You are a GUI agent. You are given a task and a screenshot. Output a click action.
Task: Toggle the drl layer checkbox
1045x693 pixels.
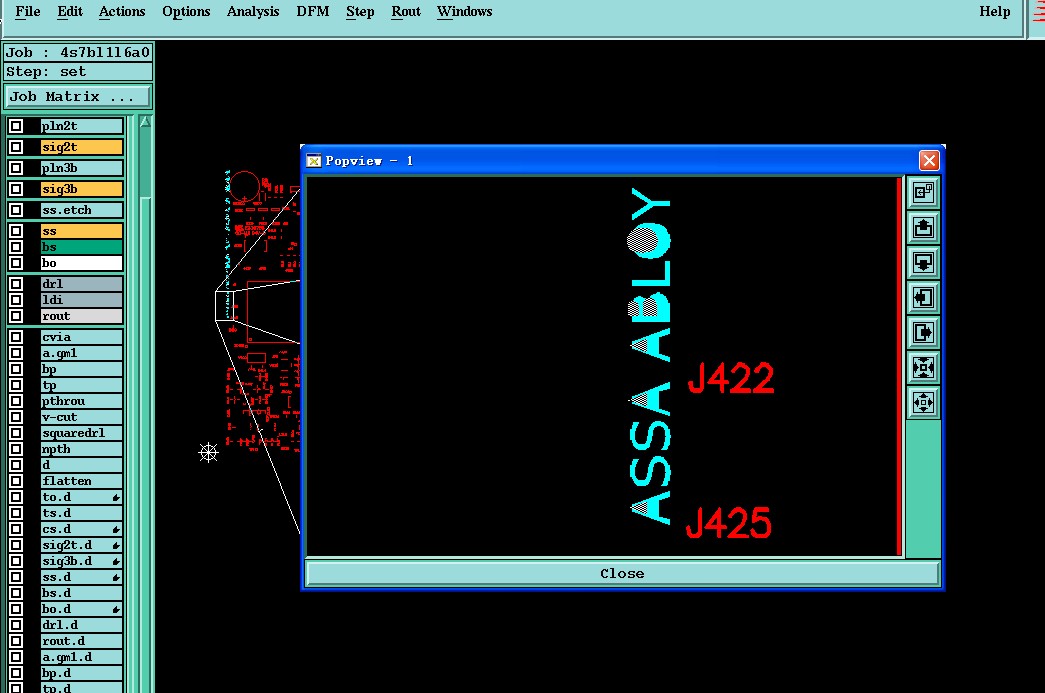[x=16, y=284]
